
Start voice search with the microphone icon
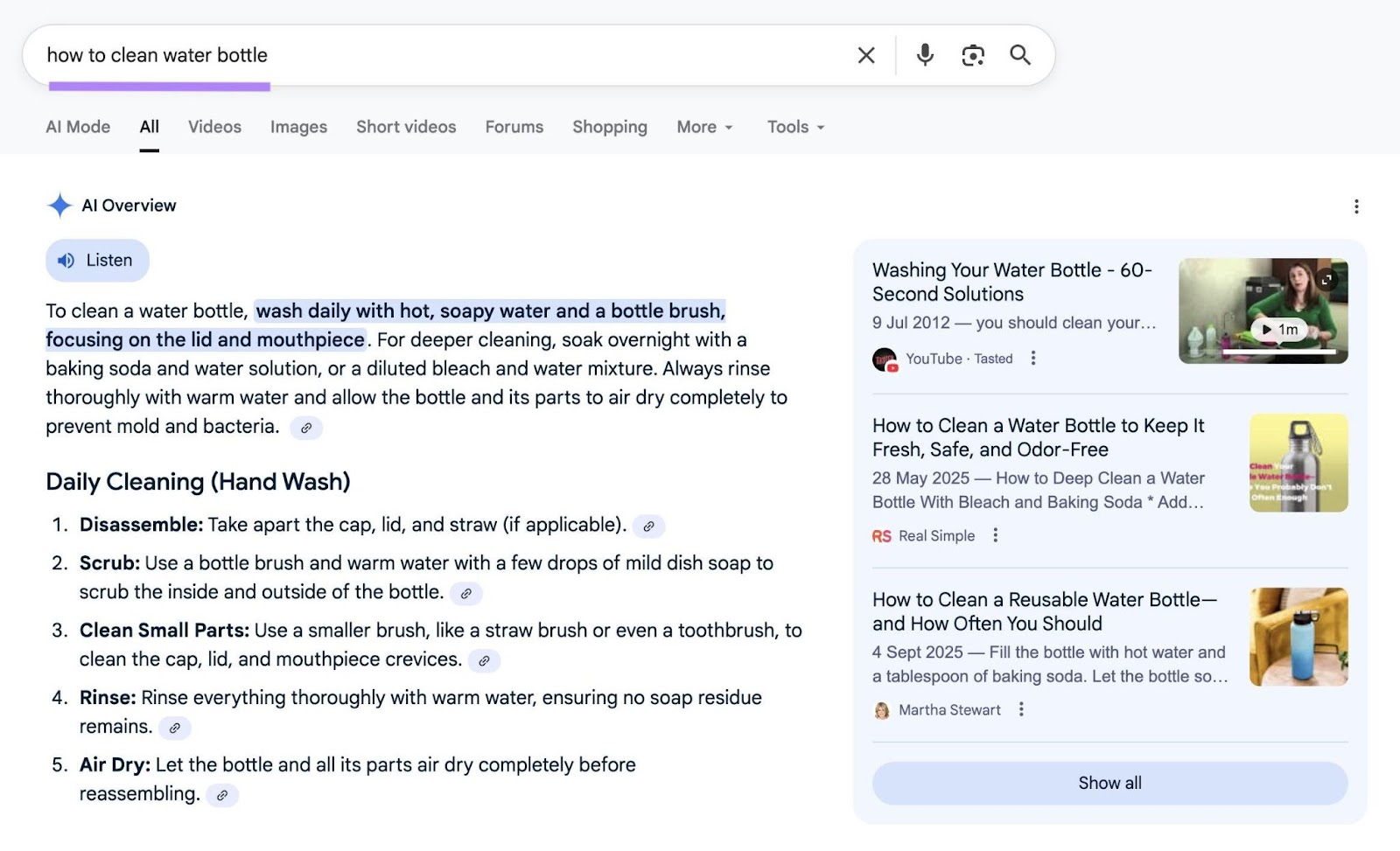click(x=924, y=54)
